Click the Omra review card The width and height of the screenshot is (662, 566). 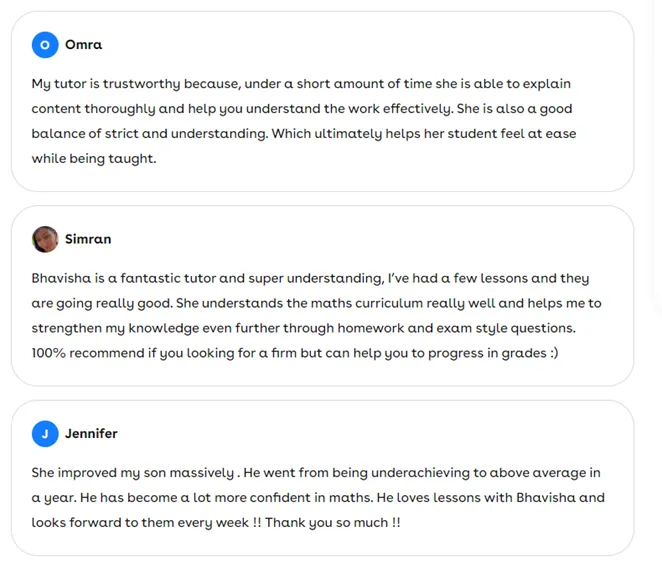point(323,101)
